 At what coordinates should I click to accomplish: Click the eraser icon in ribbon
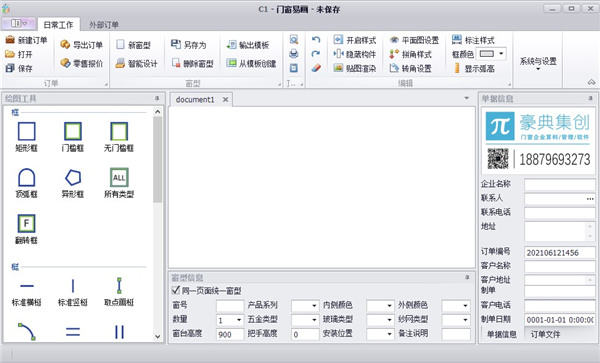(x=316, y=68)
